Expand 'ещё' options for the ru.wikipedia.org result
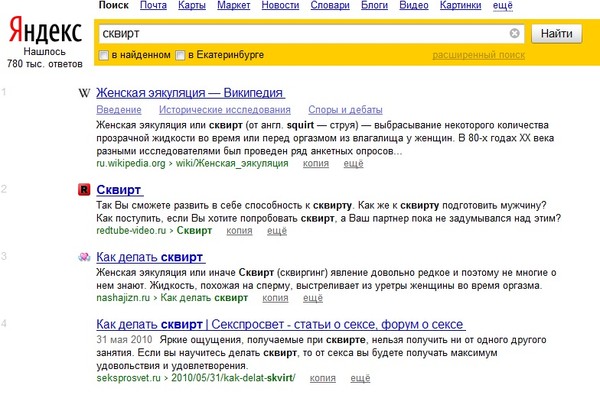 point(353,163)
